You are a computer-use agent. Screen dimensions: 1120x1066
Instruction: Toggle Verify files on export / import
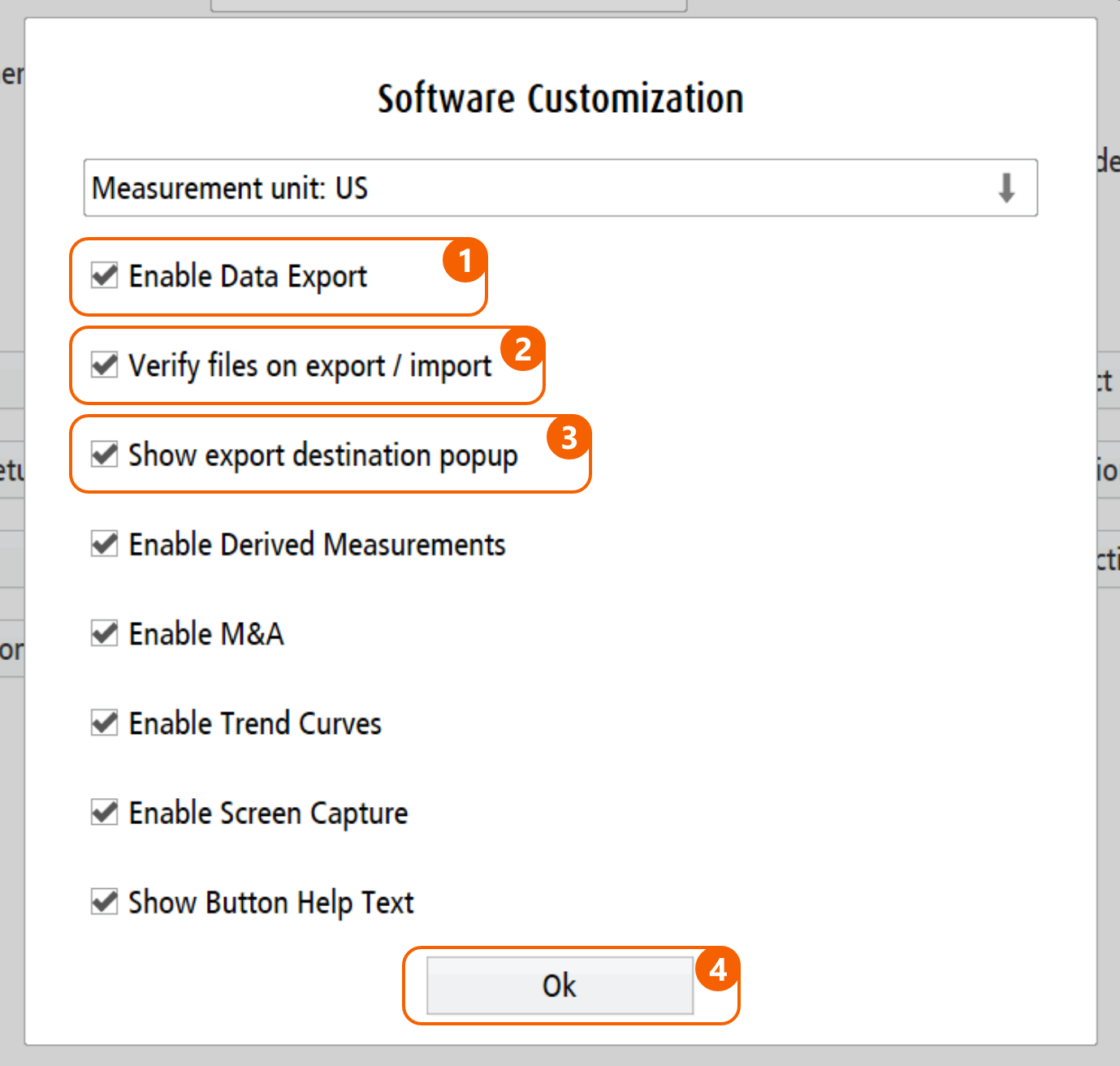[105, 365]
